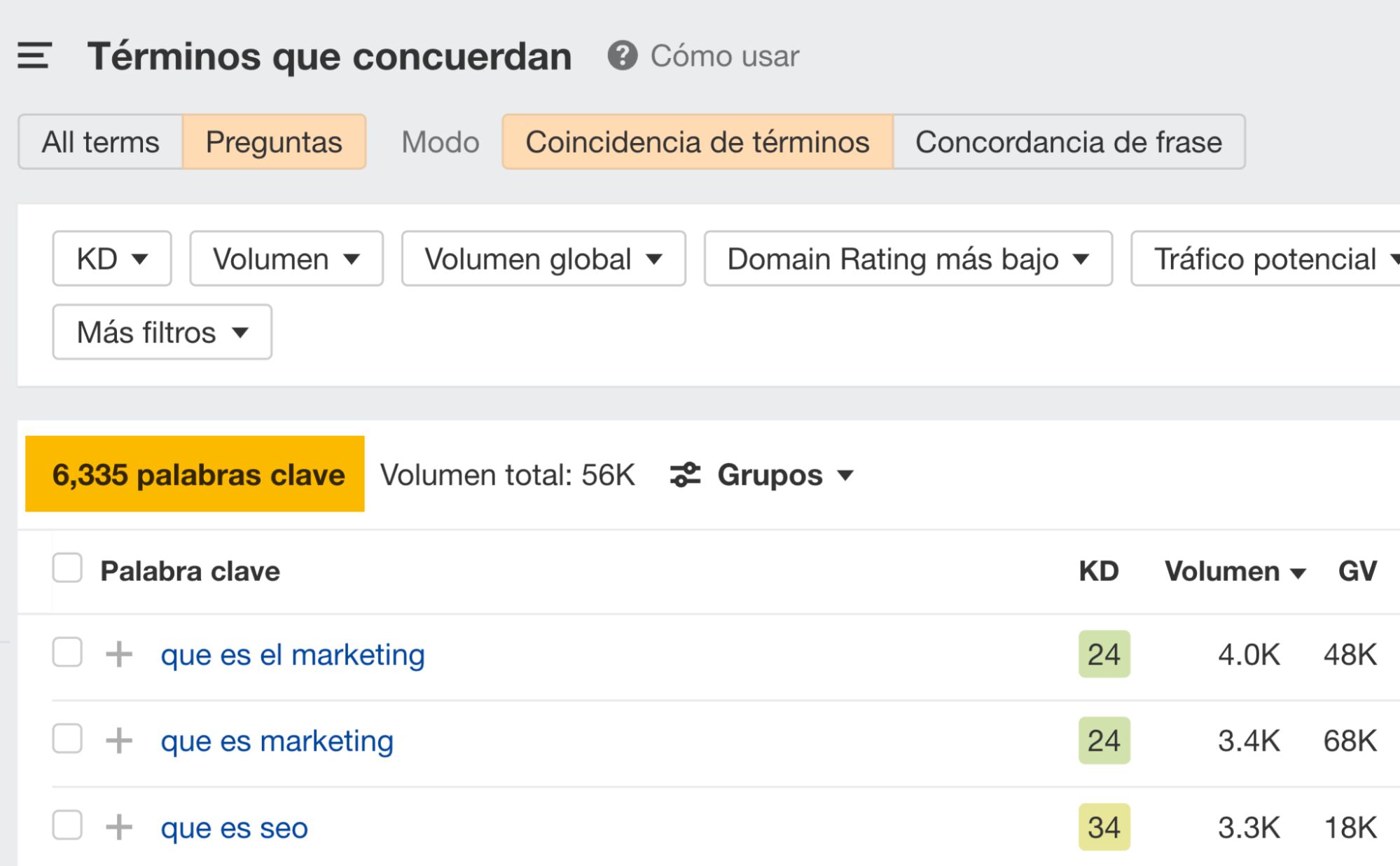
Task: Click the caret next to Grupos
Action: [x=846, y=476]
